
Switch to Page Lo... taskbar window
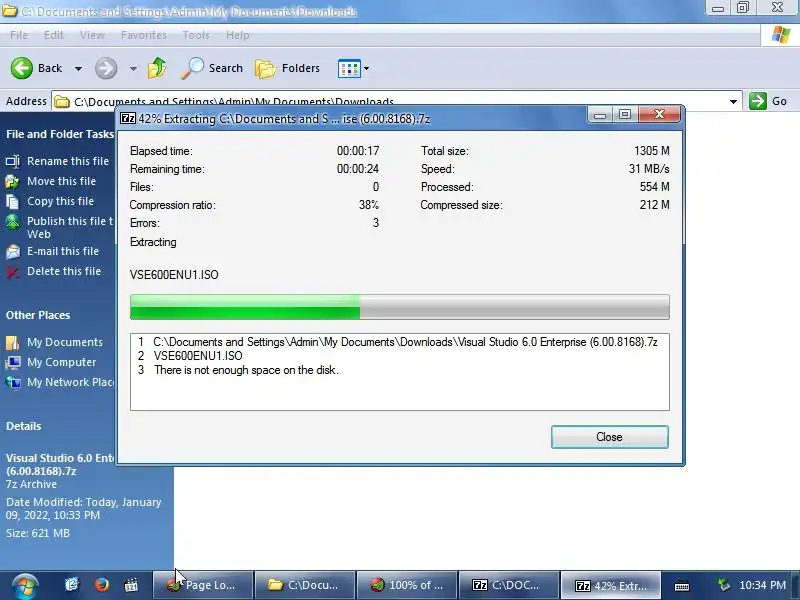pos(203,585)
